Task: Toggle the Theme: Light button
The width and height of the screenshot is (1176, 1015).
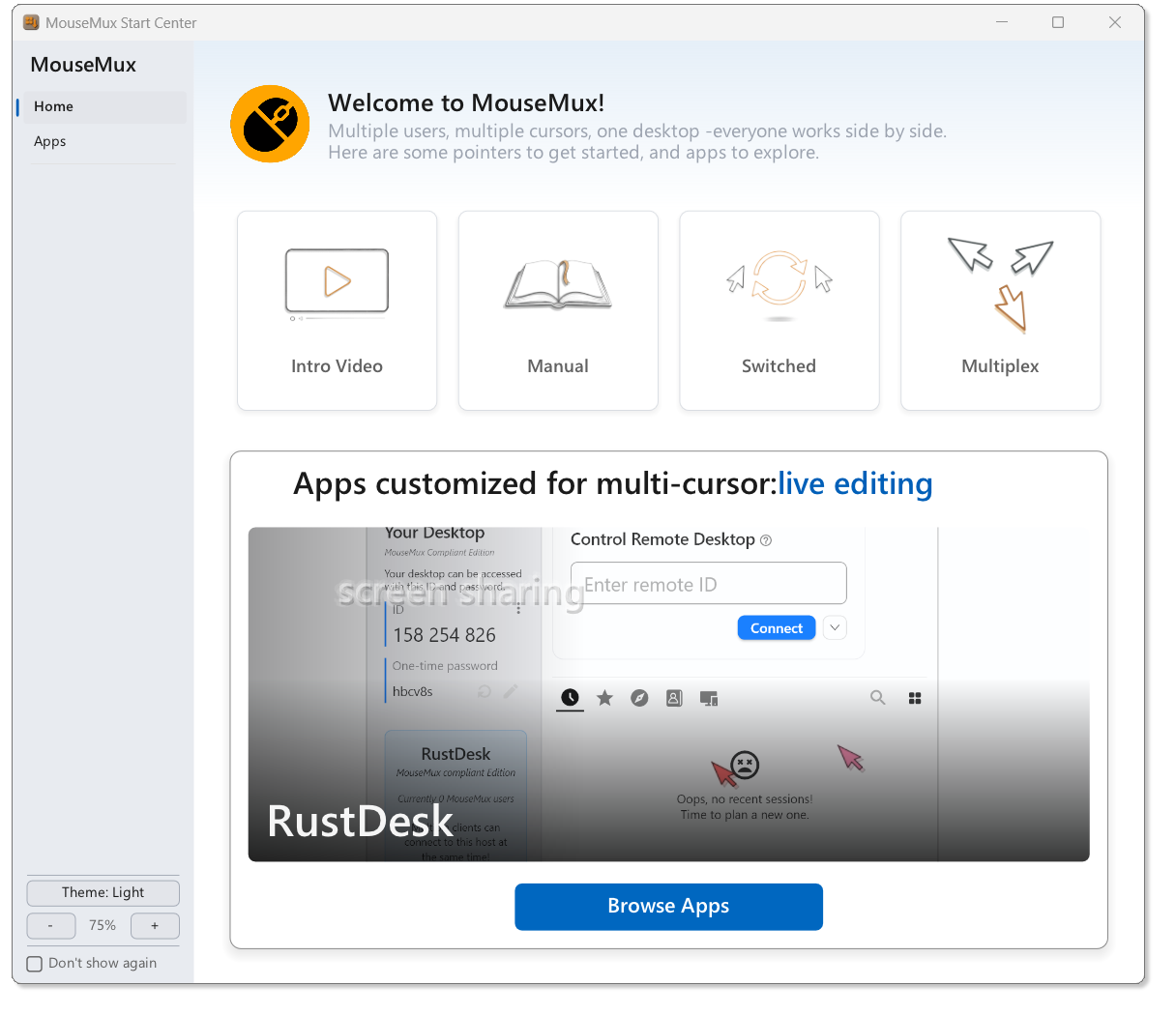Action: pos(103,892)
